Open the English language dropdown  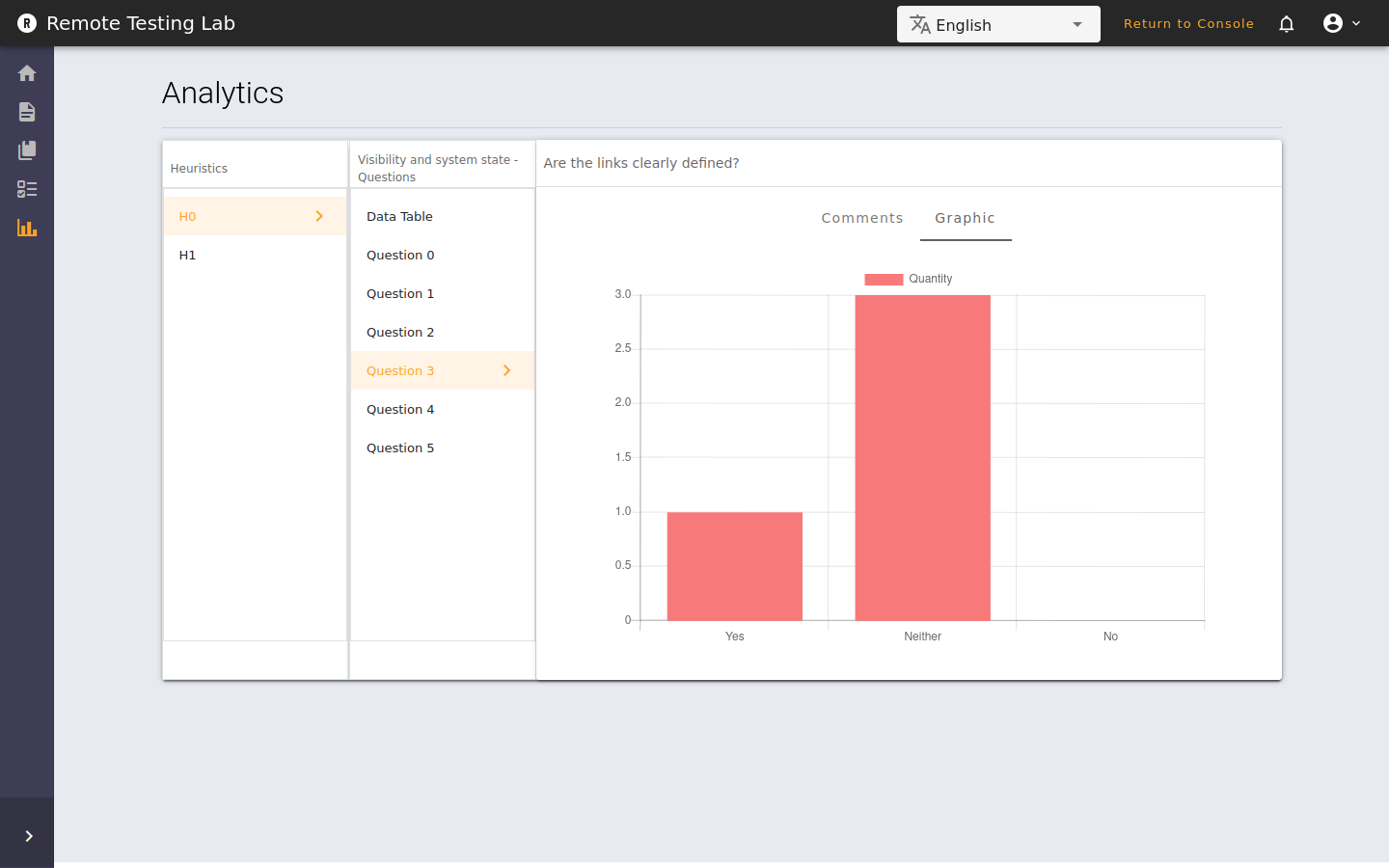998,24
